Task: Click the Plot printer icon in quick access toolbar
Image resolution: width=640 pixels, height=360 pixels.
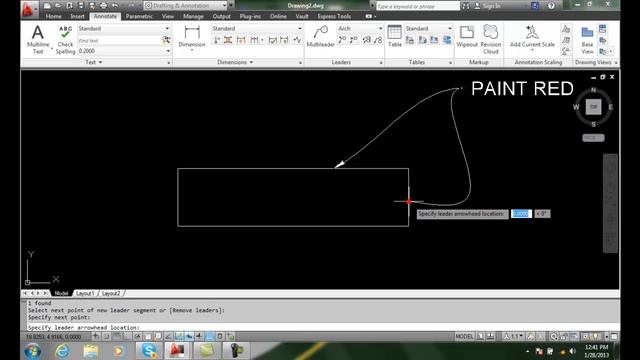Action: point(104,6)
